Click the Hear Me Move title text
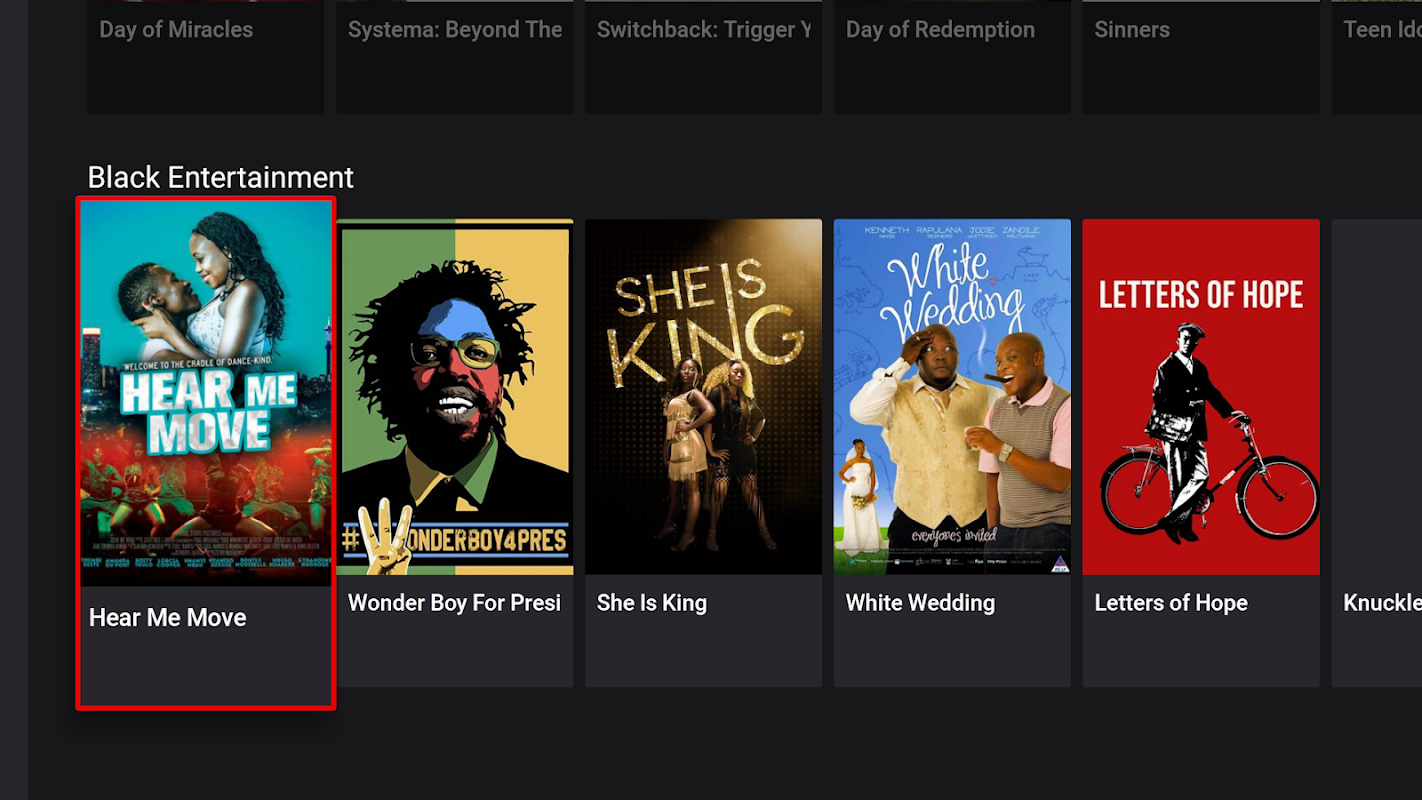Image resolution: width=1422 pixels, height=800 pixels. (x=168, y=617)
